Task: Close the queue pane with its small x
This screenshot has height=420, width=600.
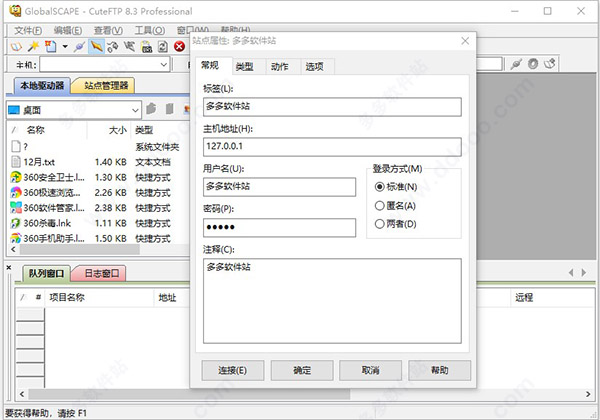Action: [9, 267]
